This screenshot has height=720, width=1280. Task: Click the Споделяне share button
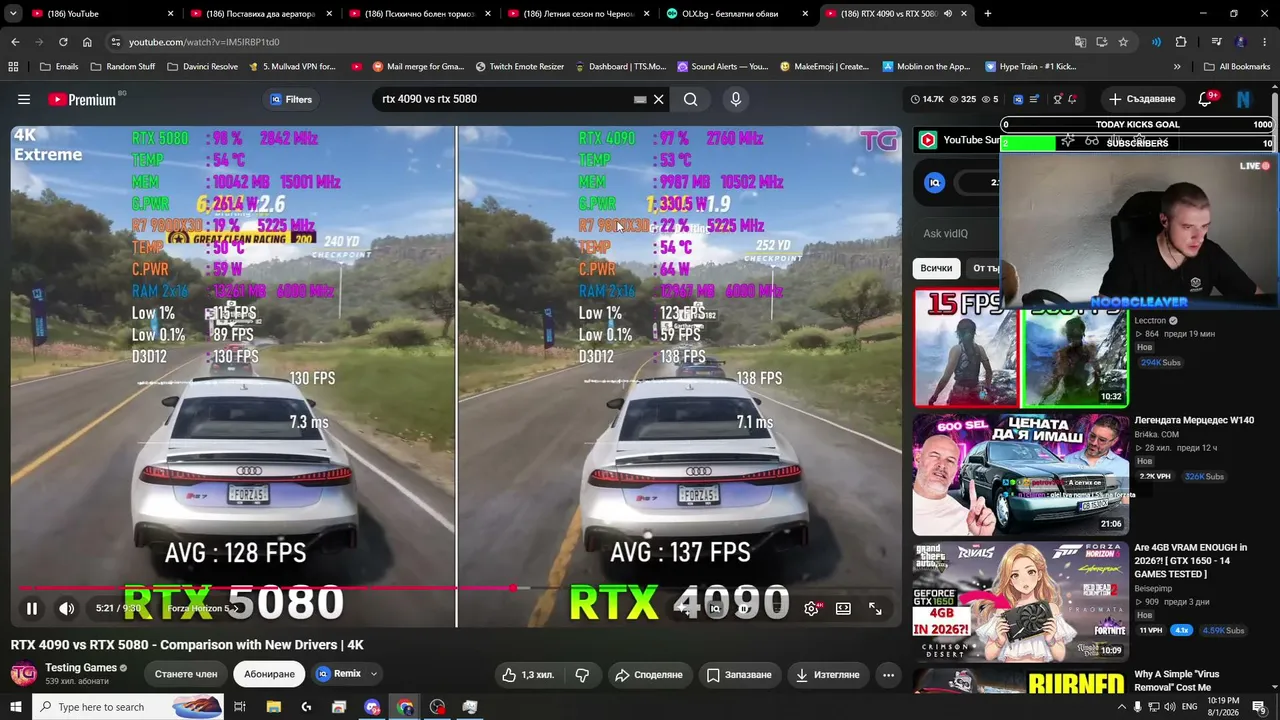click(x=648, y=675)
